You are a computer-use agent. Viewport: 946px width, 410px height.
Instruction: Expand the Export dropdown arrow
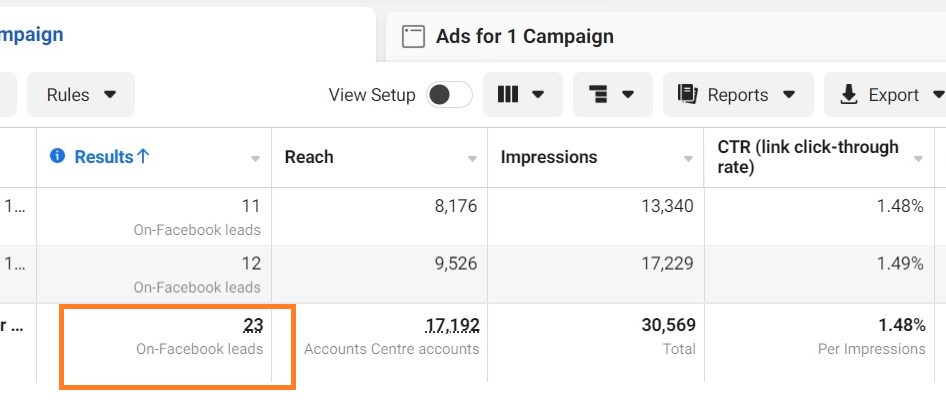(x=937, y=95)
